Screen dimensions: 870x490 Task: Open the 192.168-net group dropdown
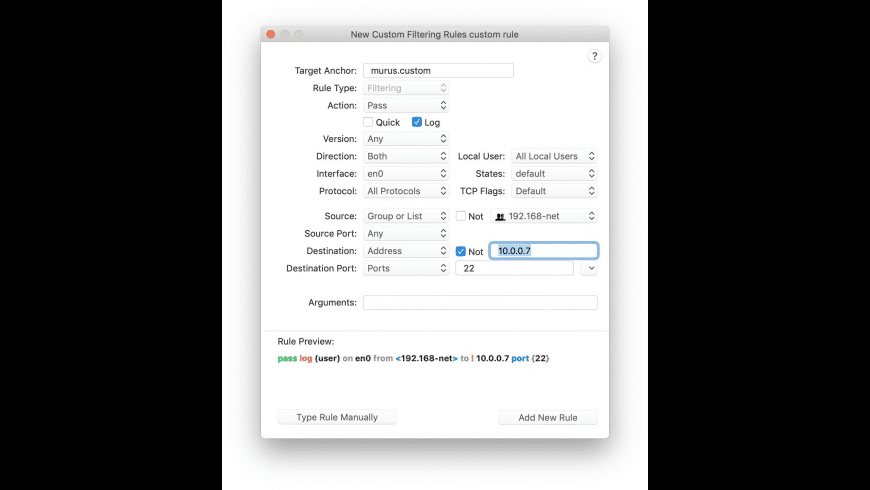pyautogui.click(x=544, y=216)
